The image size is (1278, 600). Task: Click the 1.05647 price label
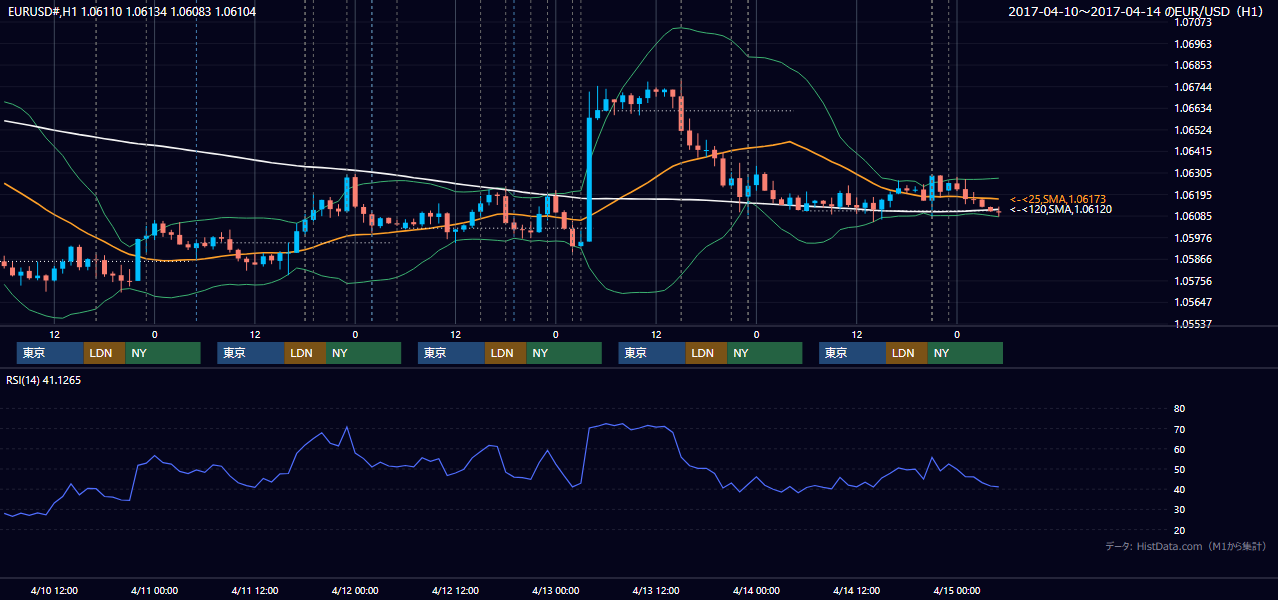1193,302
